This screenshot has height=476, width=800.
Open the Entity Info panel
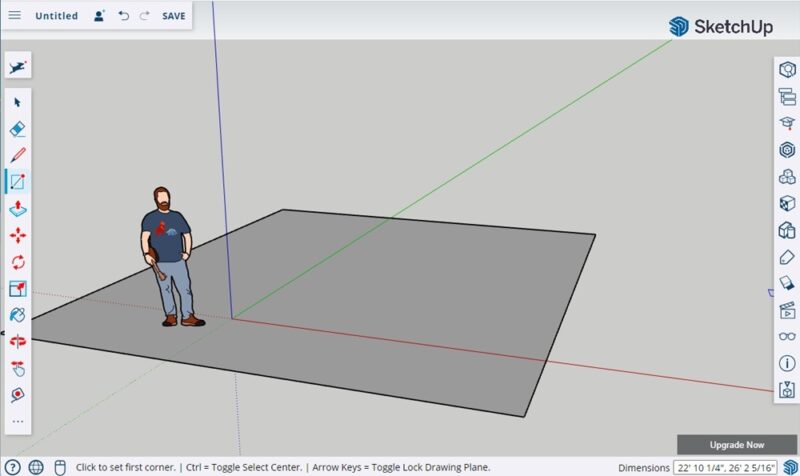coord(787,69)
